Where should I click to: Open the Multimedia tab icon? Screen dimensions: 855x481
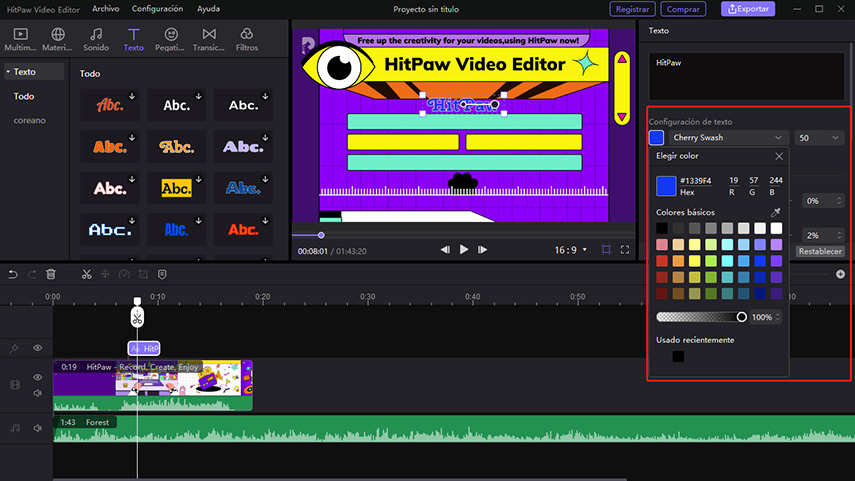(x=20, y=34)
